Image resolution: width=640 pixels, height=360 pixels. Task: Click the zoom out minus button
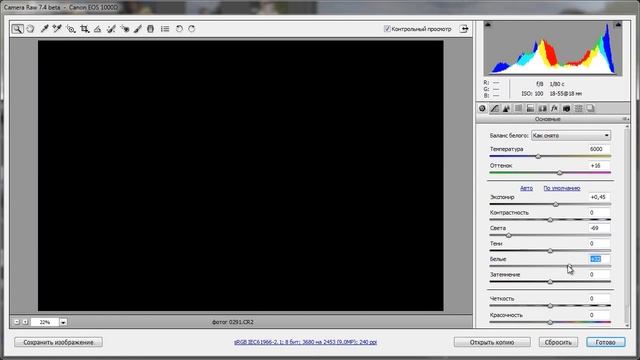point(17,322)
